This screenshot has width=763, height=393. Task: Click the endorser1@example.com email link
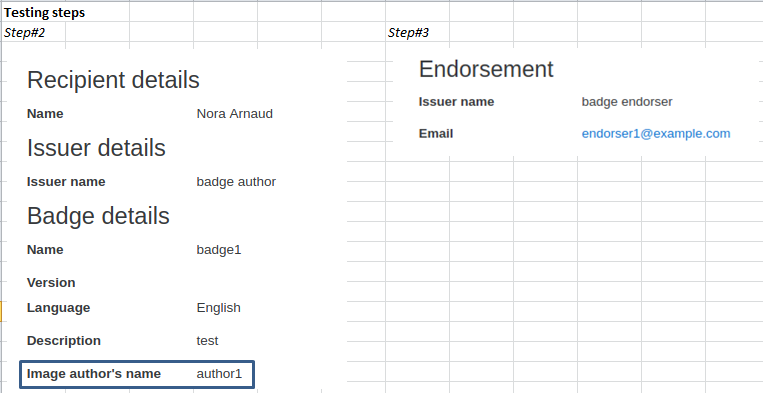tap(656, 134)
